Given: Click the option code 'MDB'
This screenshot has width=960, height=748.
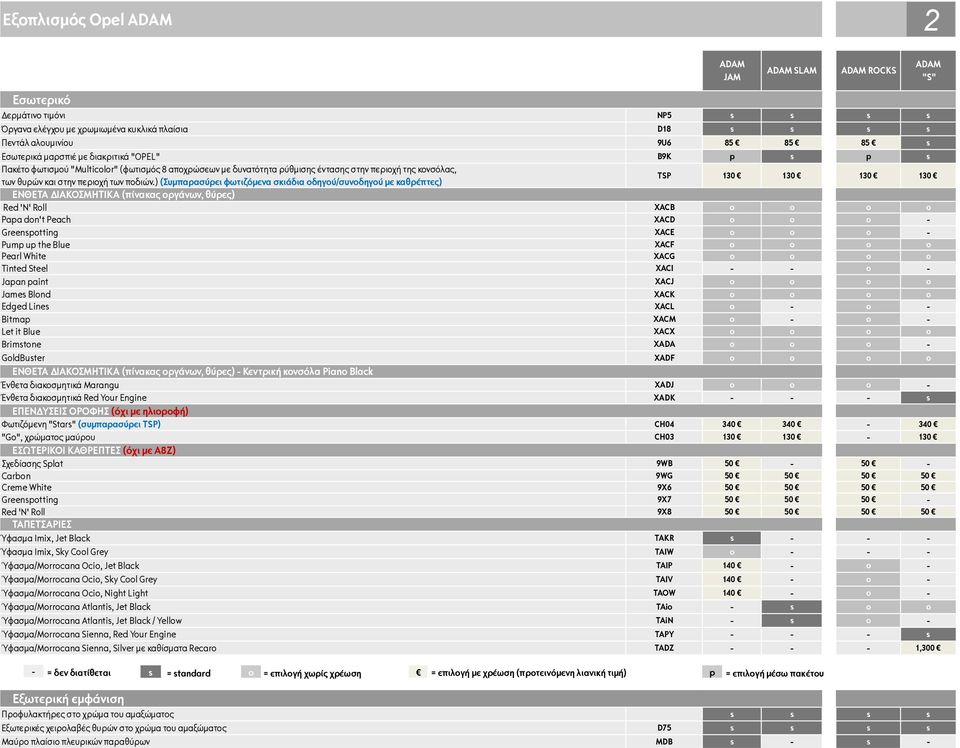Looking at the screenshot, I should (x=664, y=742).
